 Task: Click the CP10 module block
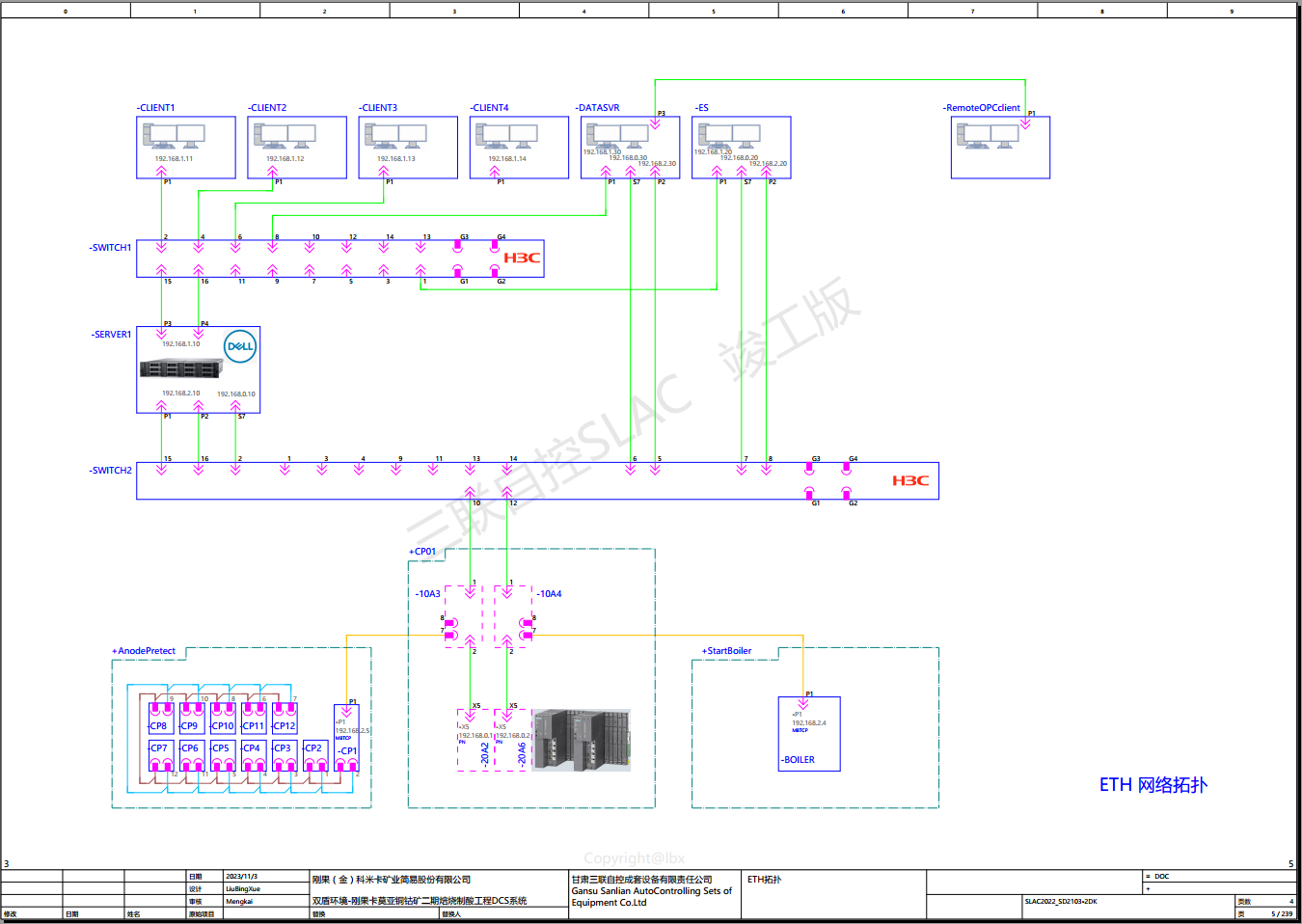tap(223, 719)
